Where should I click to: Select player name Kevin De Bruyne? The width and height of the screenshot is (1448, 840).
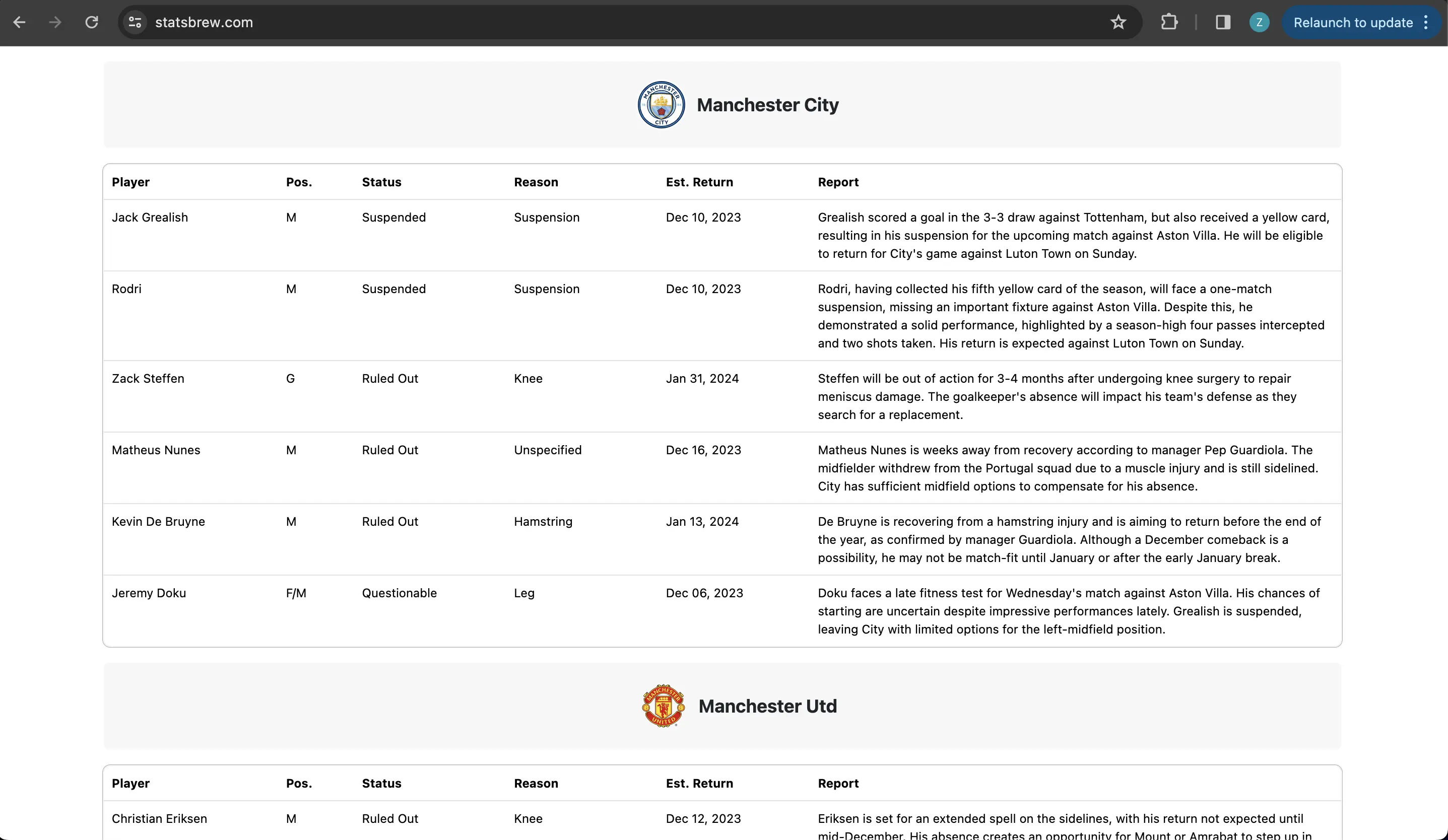(159, 521)
